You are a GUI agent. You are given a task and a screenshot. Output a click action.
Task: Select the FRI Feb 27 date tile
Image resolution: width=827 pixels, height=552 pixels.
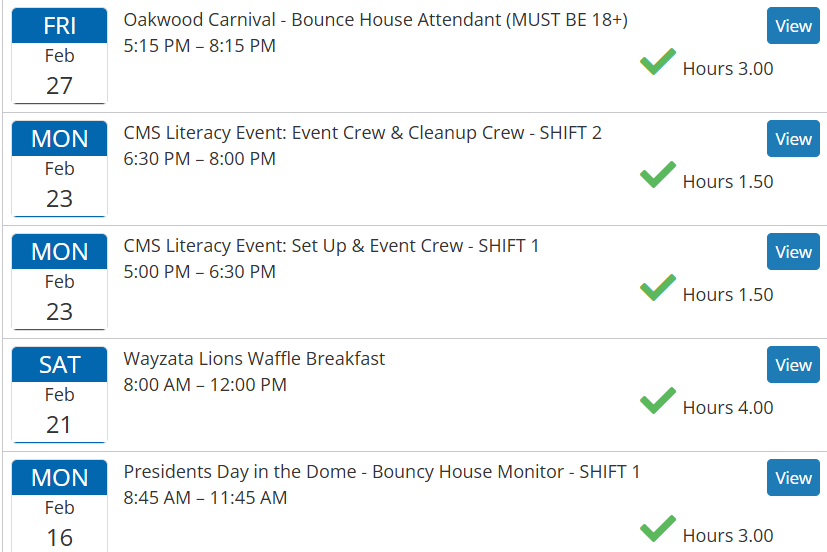pyautogui.click(x=59, y=56)
